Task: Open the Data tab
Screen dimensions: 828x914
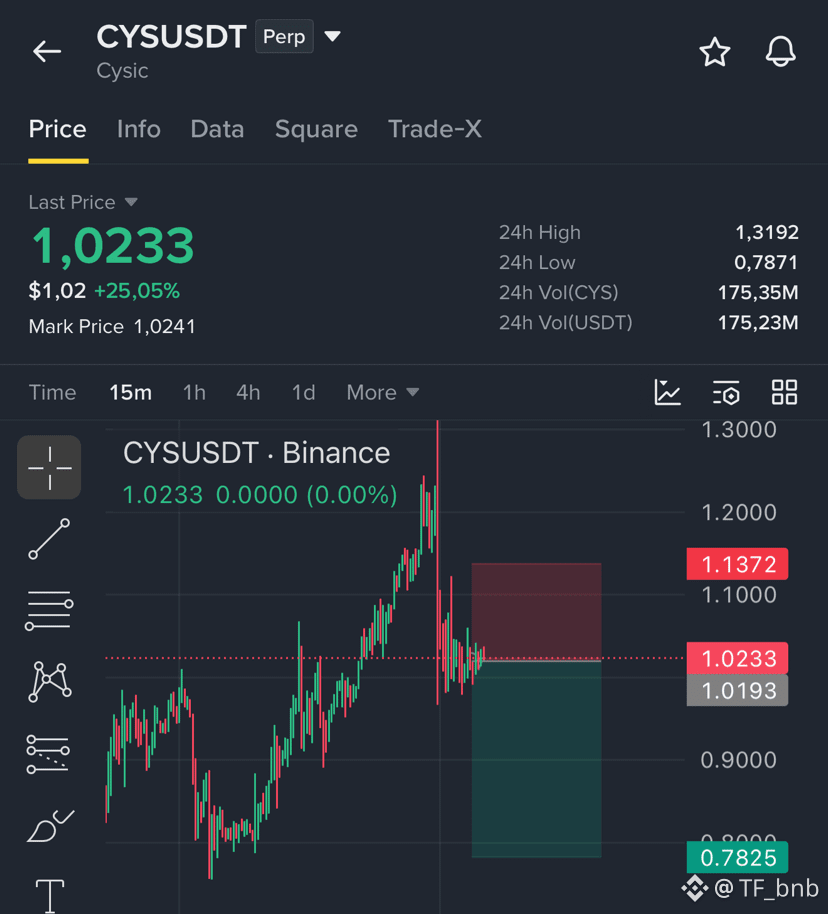Action: click(217, 129)
